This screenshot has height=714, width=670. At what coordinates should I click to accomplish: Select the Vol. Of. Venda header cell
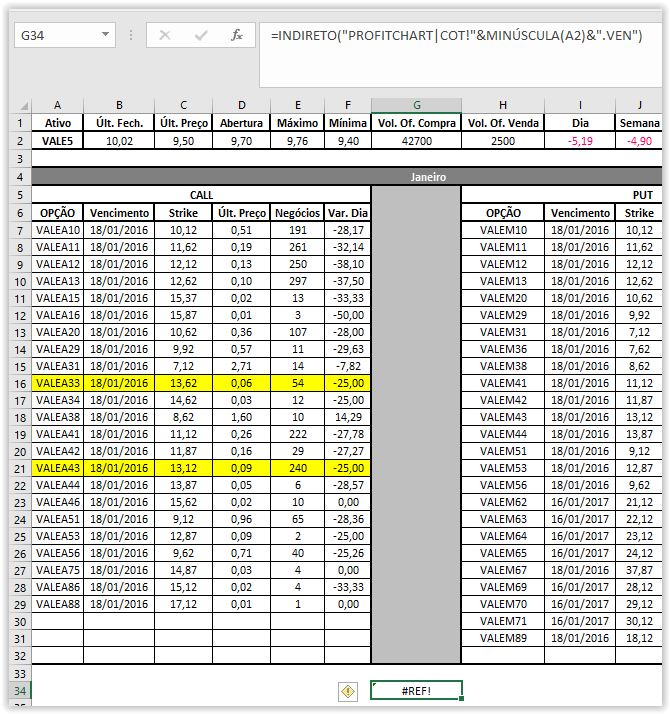pyautogui.click(x=503, y=123)
